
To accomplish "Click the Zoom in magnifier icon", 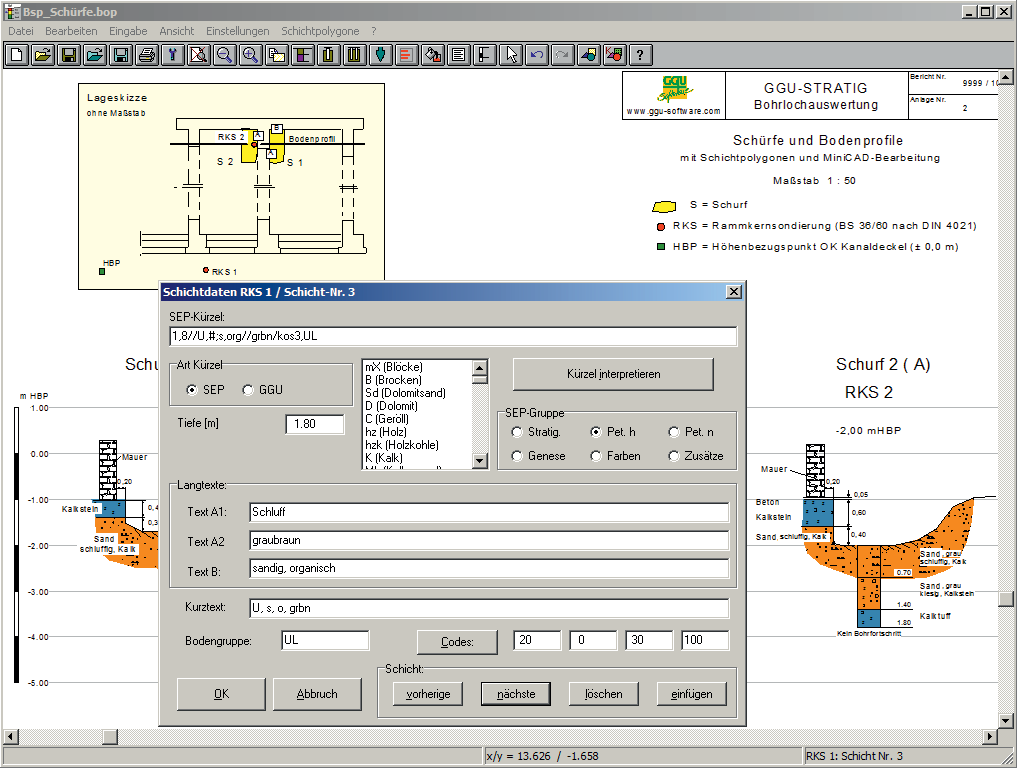I will click(250, 55).
